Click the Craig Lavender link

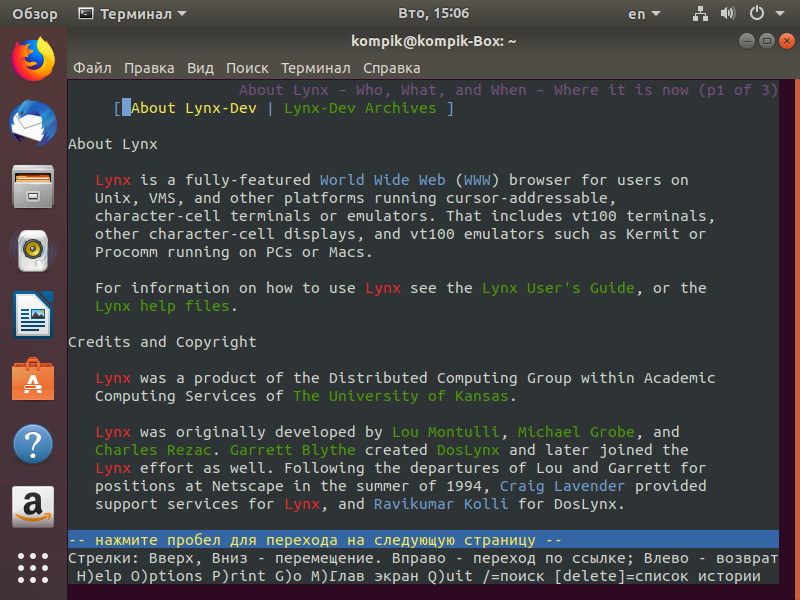click(562, 486)
